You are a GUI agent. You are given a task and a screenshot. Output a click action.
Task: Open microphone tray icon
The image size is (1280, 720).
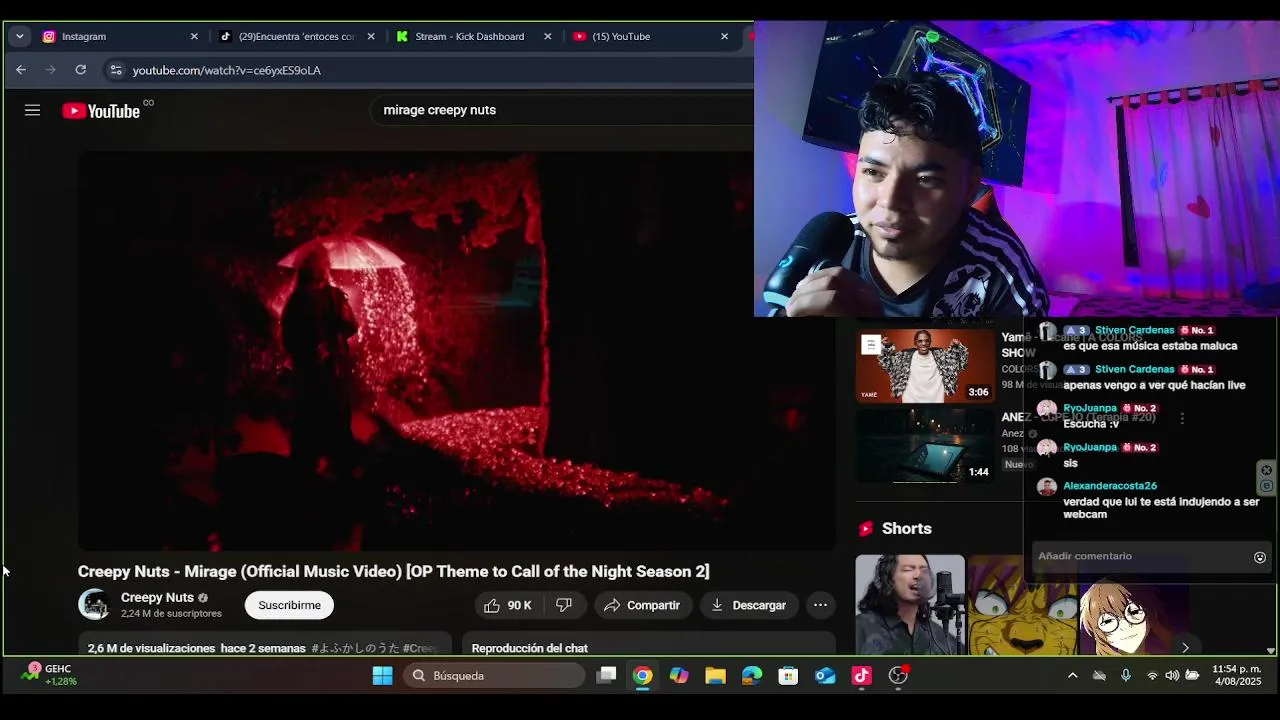(x=1126, y=676)
